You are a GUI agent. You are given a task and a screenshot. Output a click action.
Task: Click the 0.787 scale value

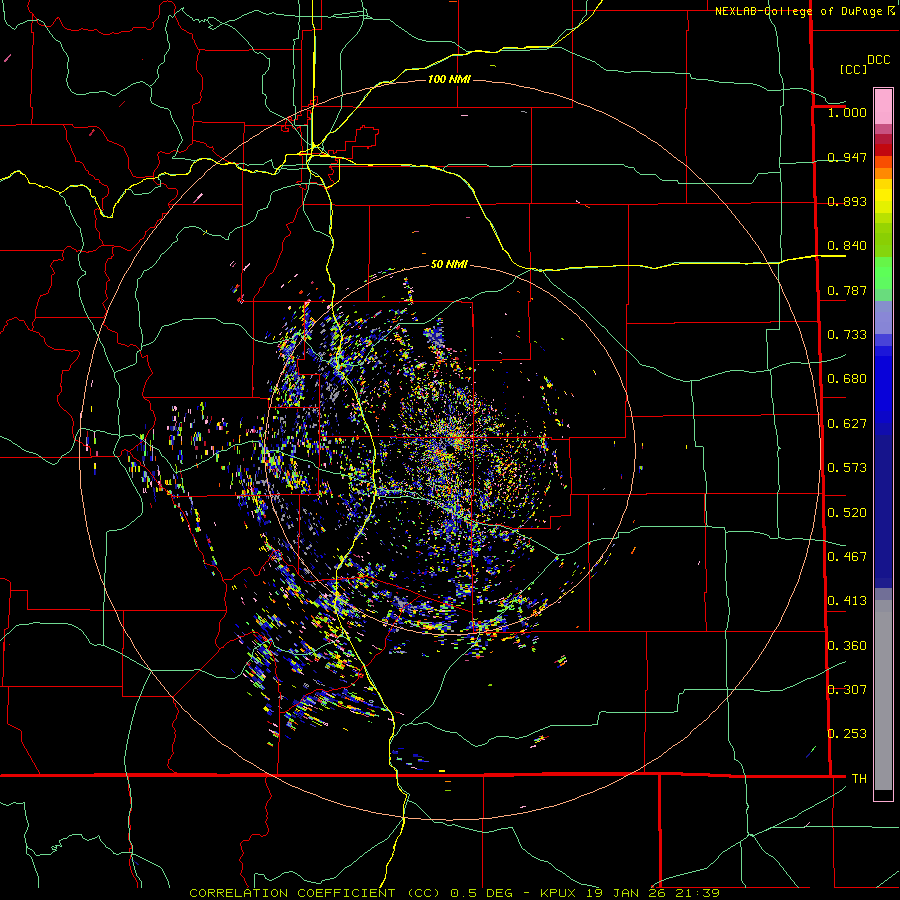point(847,290)
